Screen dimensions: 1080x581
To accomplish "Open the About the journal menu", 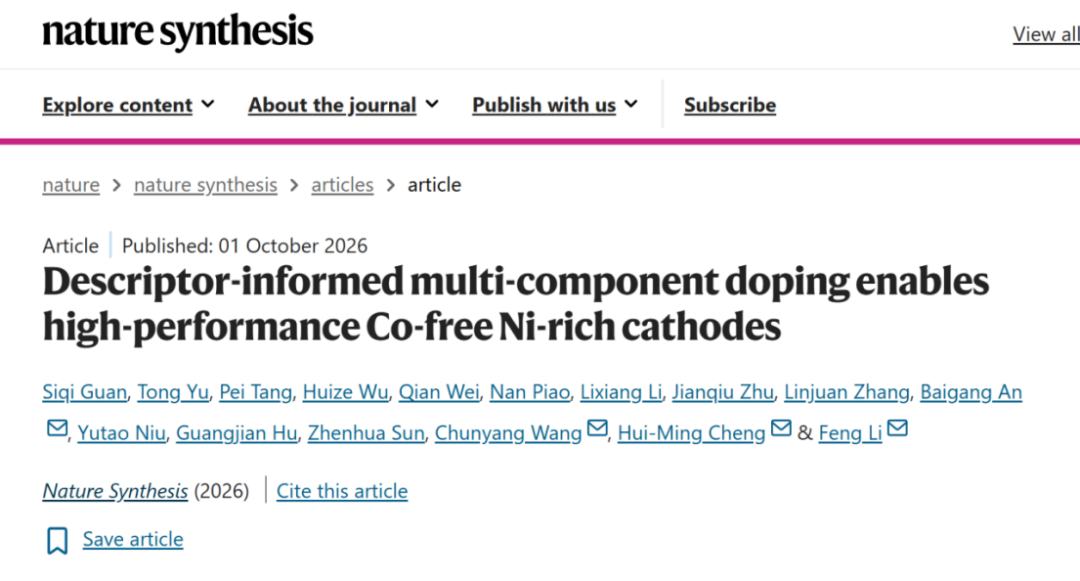I will 343,105.
